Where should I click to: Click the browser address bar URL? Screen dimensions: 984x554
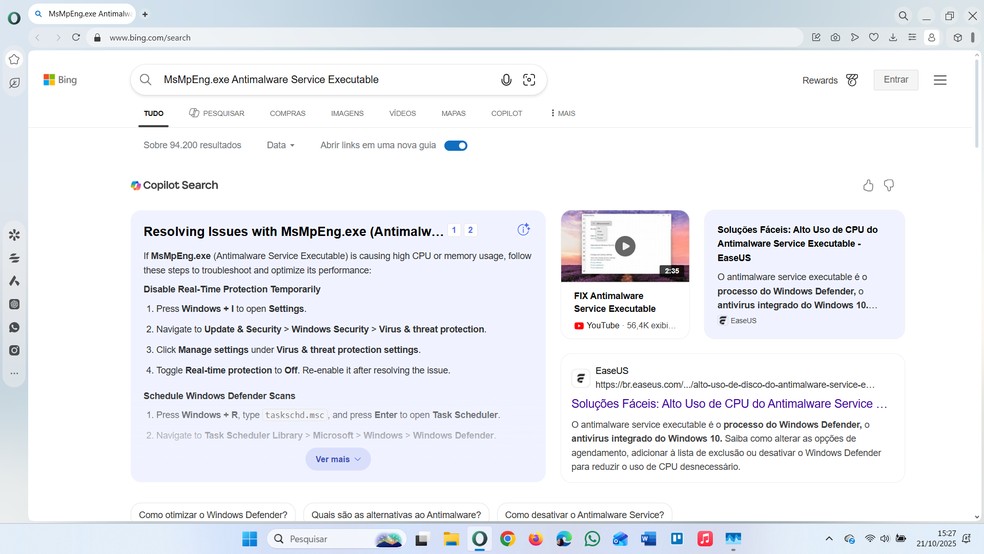150,38
